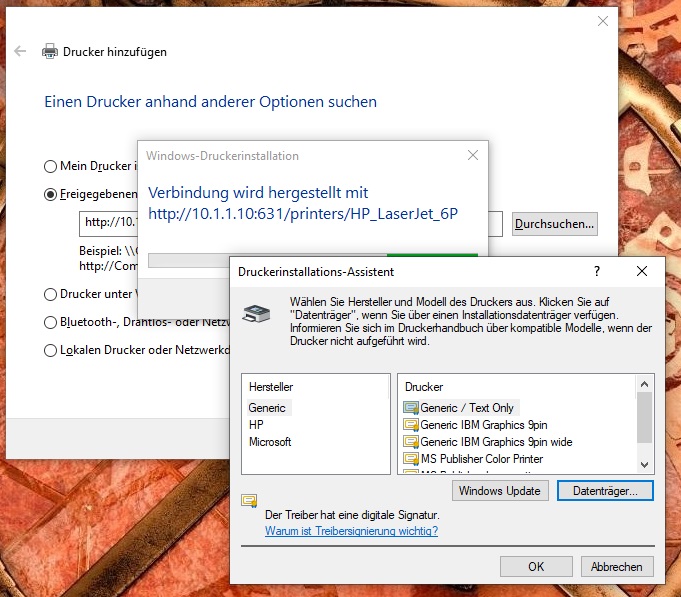Image resolution: width=681 pixels, height=597 pixels.
Task: Click the scroll down arrow in Drucker list
Action: tap(645, 465)
